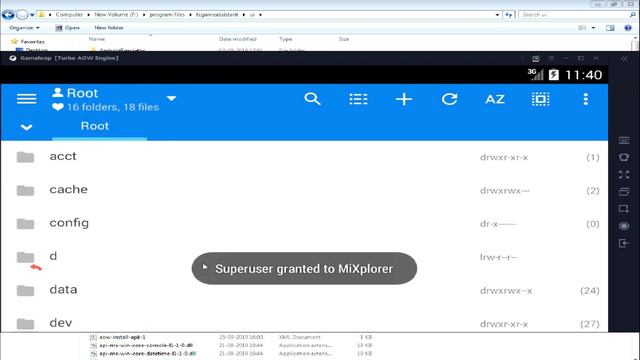The height and width of the screenshot is (360, 640).
Task: Sort by Date modified column header
Action: tap(238, 39)
